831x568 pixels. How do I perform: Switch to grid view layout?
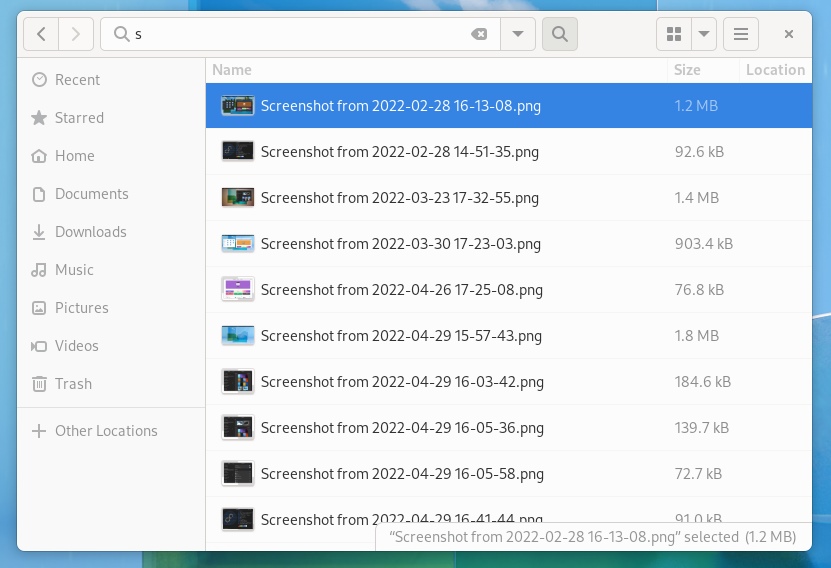click(674, 34)
